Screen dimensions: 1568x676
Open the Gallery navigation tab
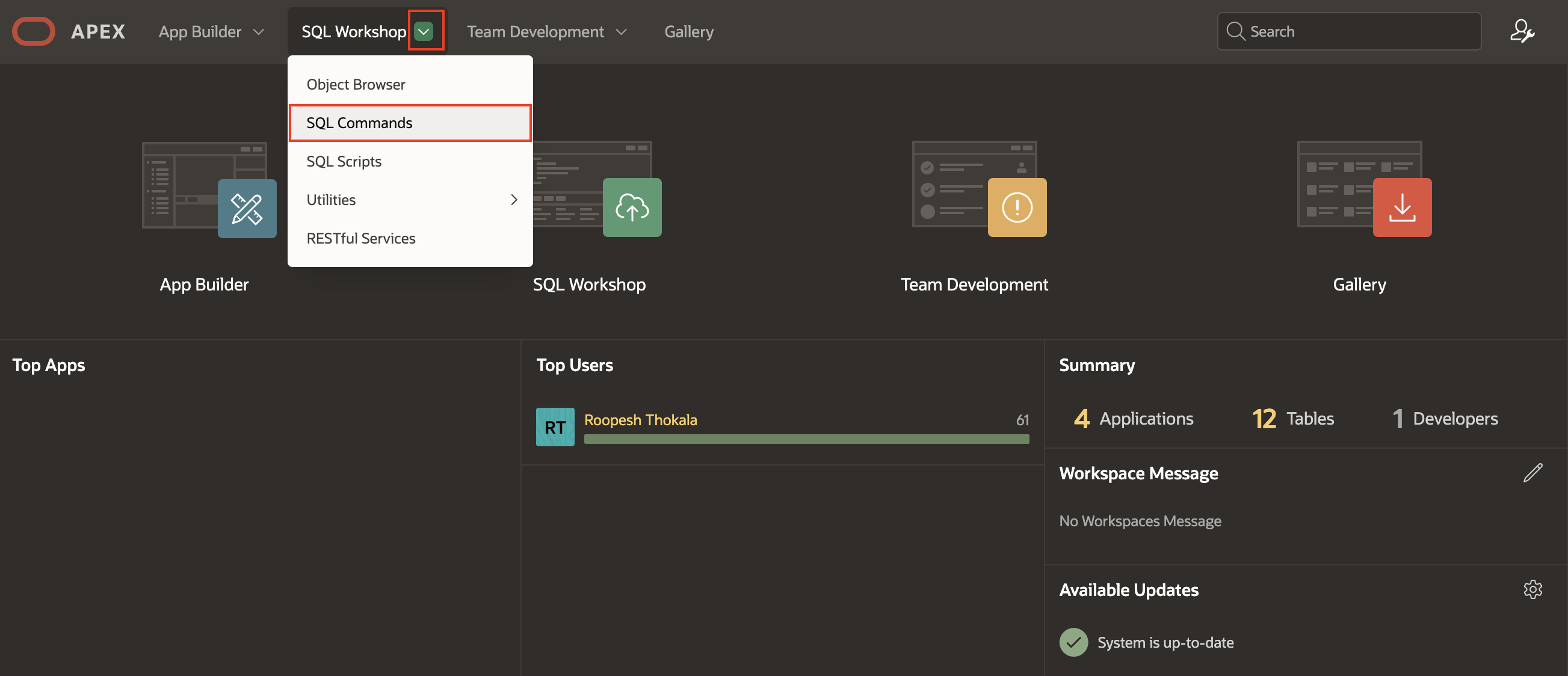tap(688, 32)
